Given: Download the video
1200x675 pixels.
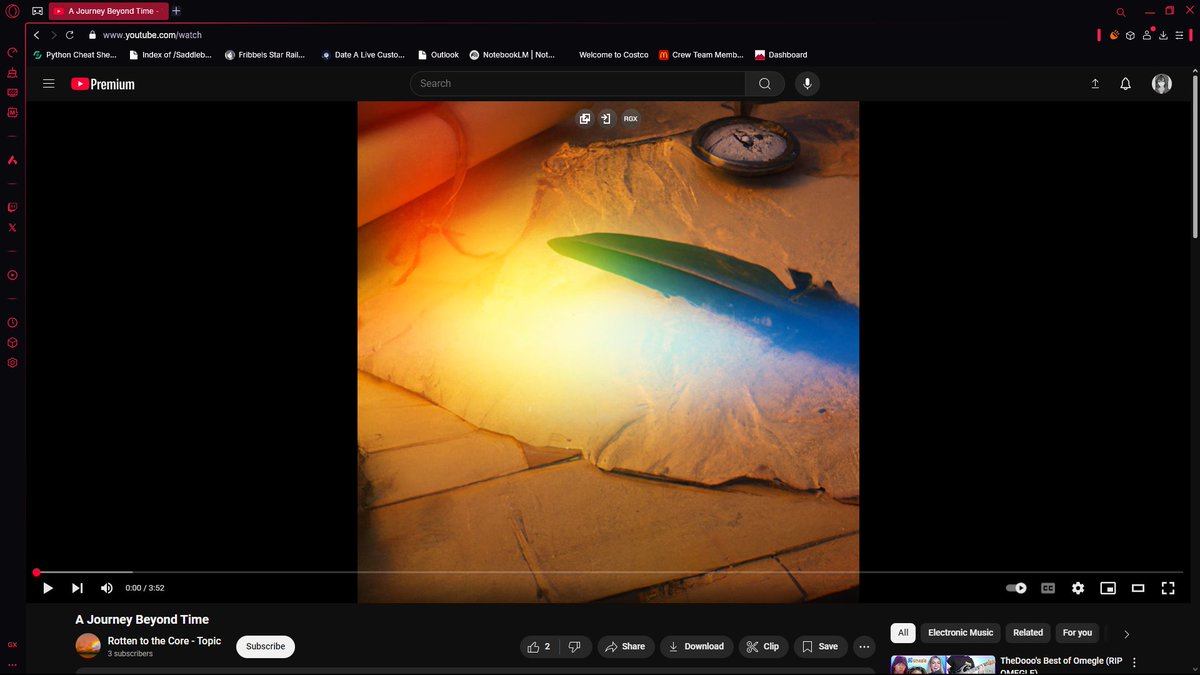Looking at the screenshot, I should [x=697, y=647].
